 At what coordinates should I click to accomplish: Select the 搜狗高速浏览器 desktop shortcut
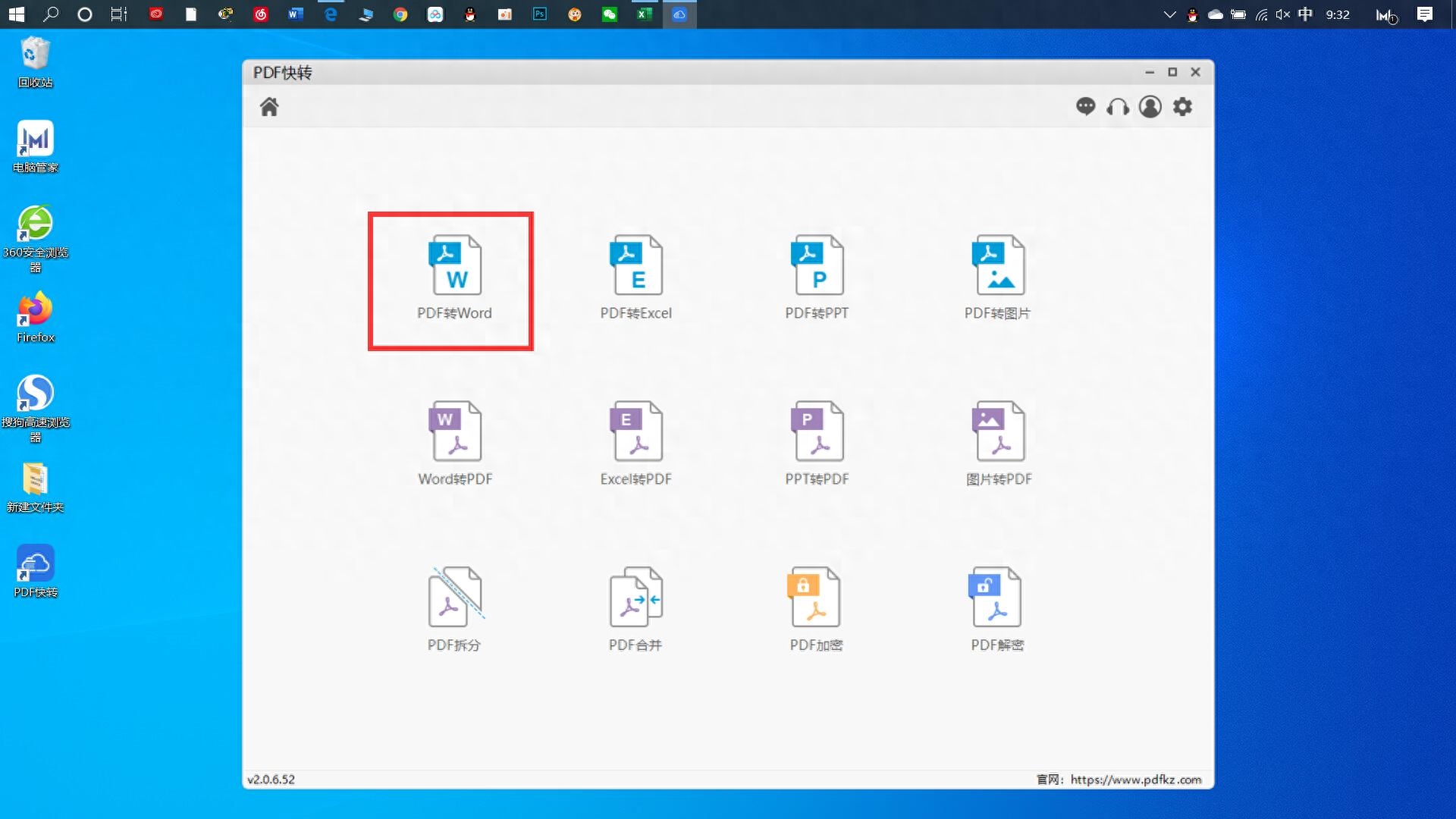click(x=36, y=409)
